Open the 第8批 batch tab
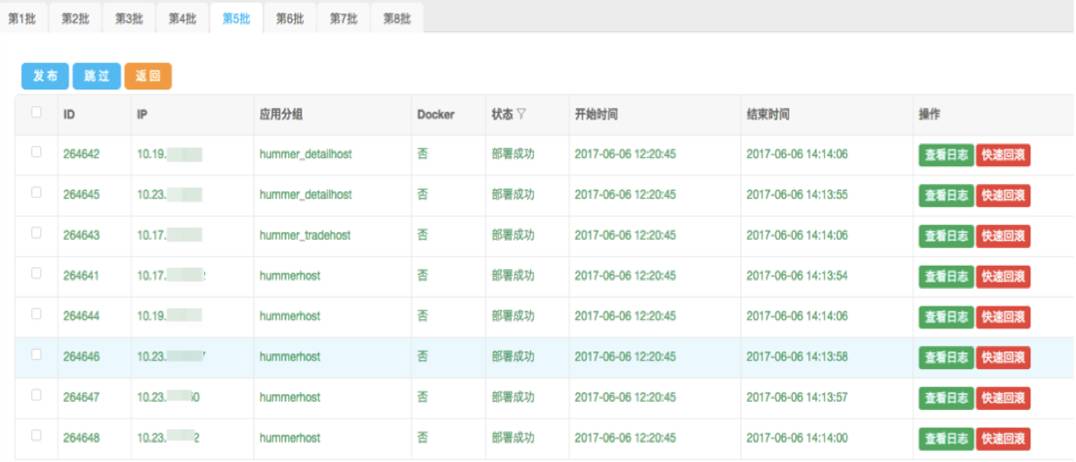This screenshot has width=1076, height=462. point(397,19)
